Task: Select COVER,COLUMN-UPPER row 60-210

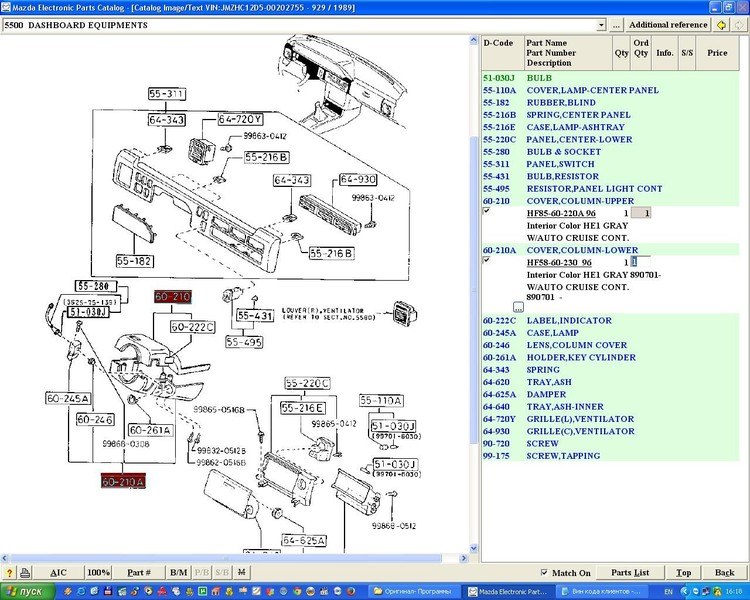Action: (x=610, y=201)
